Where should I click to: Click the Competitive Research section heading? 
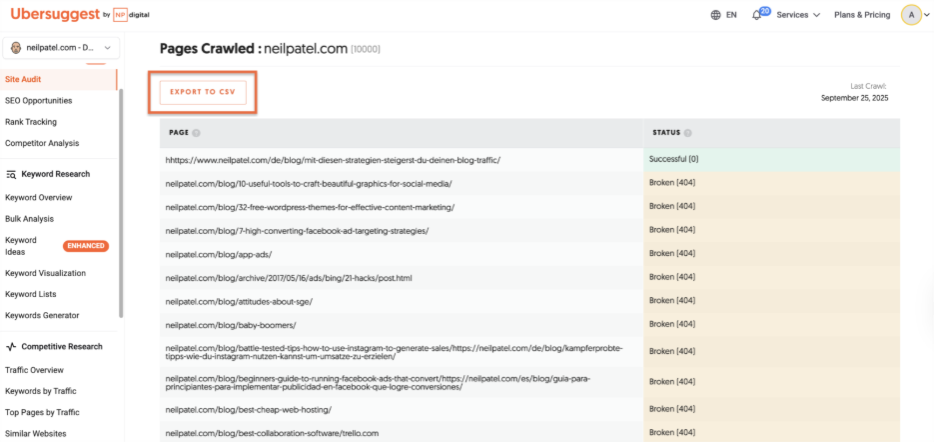click(62, 346)
